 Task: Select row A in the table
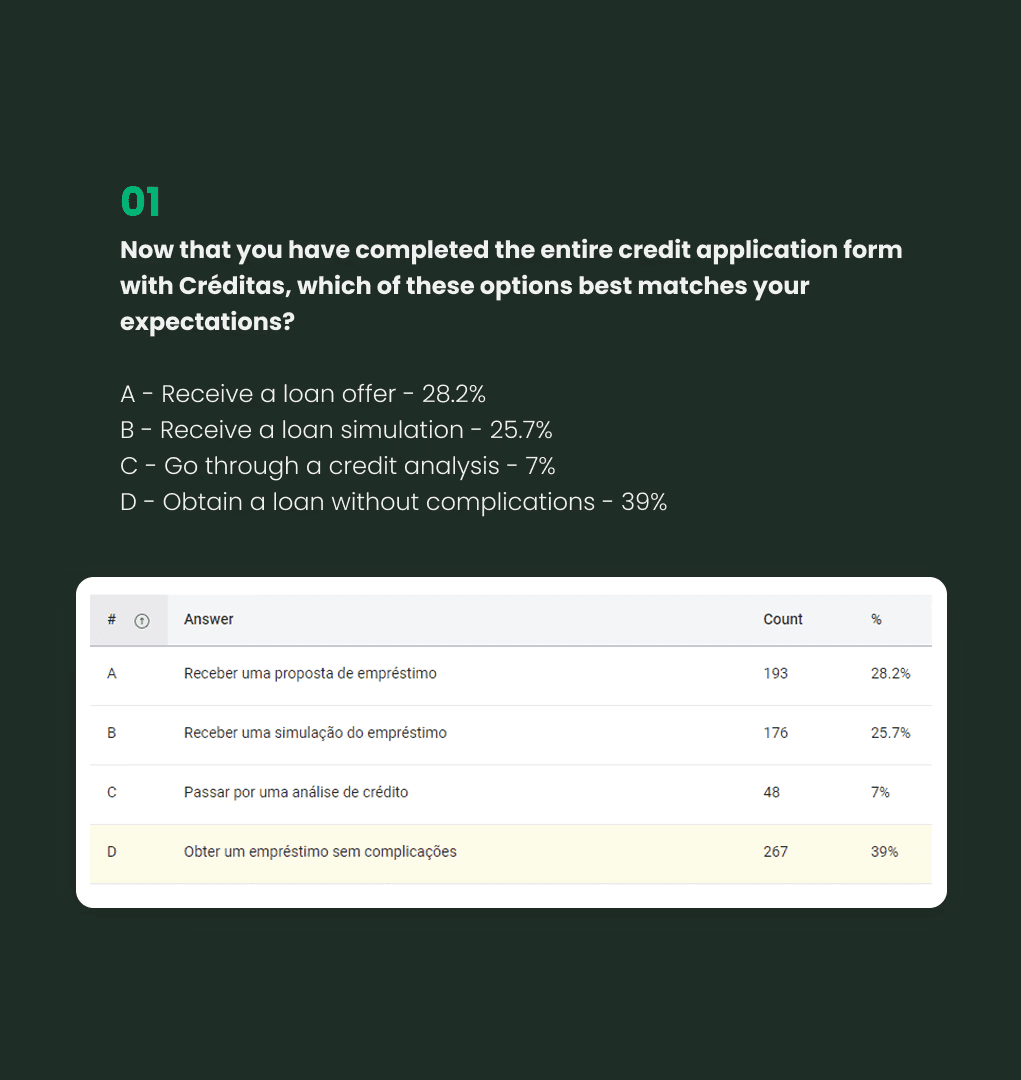510,676
